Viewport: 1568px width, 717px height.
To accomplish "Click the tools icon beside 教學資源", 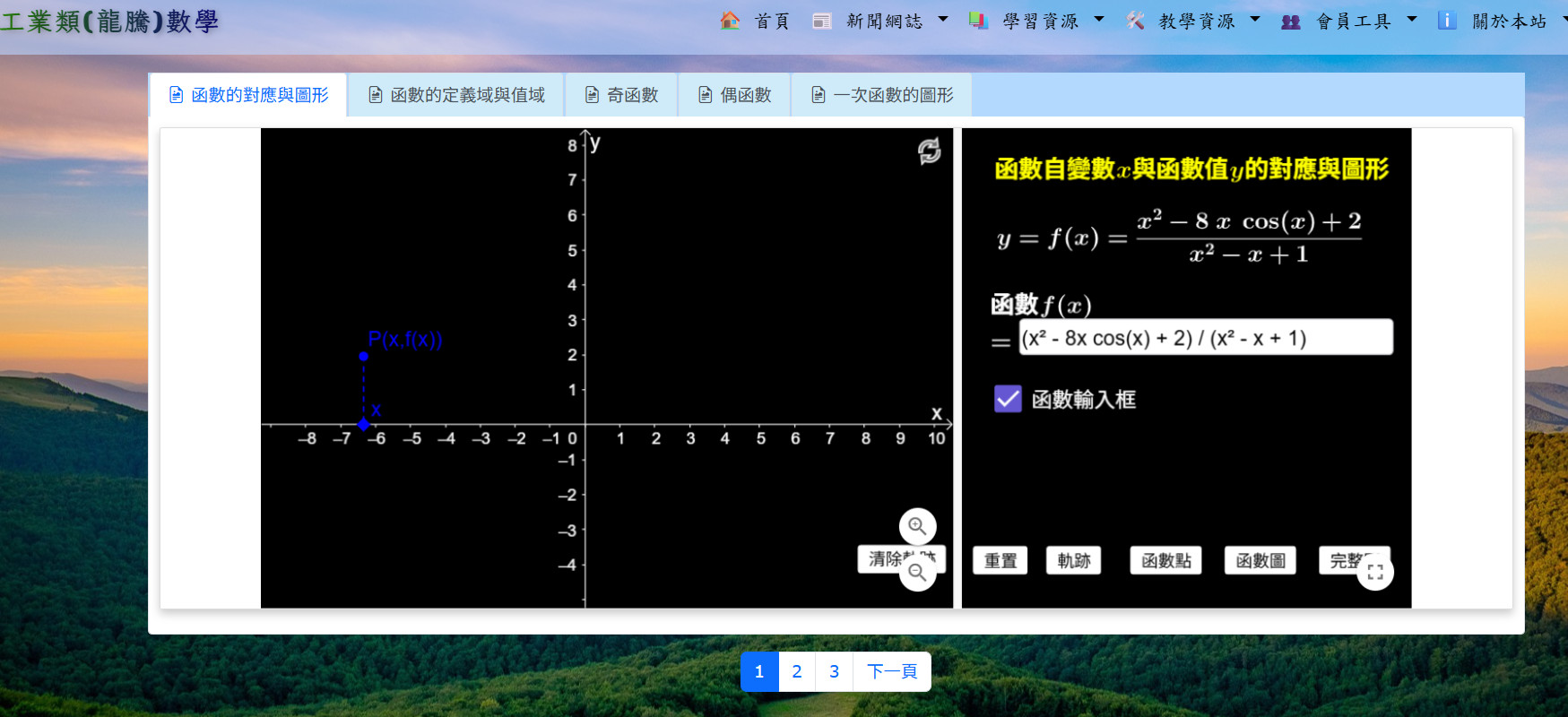I will (x=1135, y=21).
